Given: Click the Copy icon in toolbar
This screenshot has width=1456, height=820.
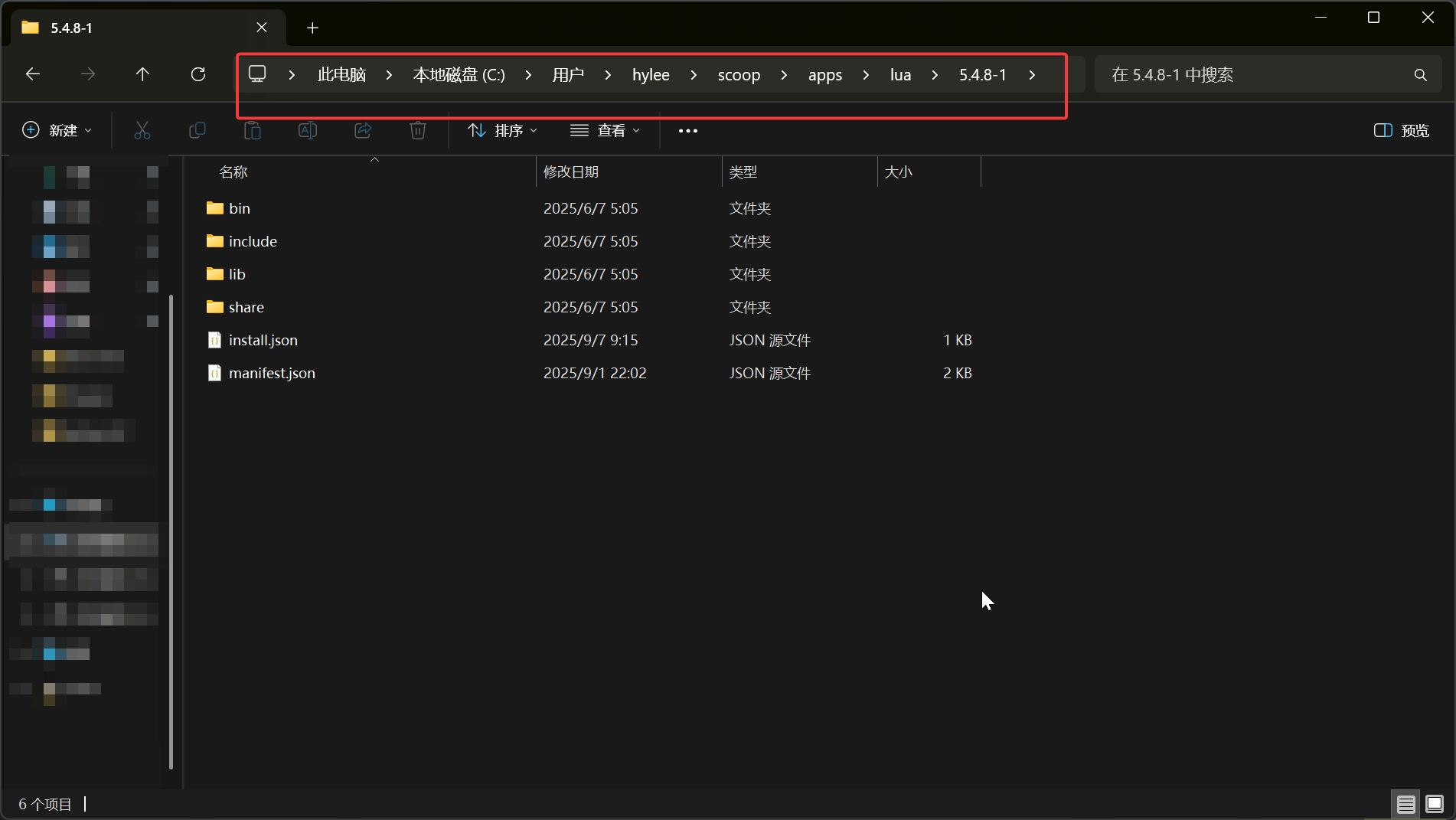Looking at the screenshot, I should (x=198, y=131).
